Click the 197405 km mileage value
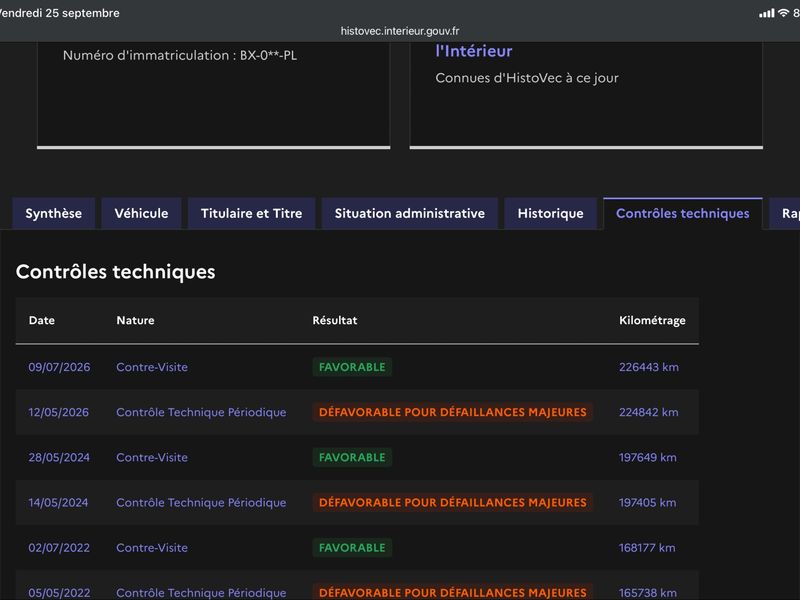The height and width of the screenshot is (600, 800). tap(647, 503)
